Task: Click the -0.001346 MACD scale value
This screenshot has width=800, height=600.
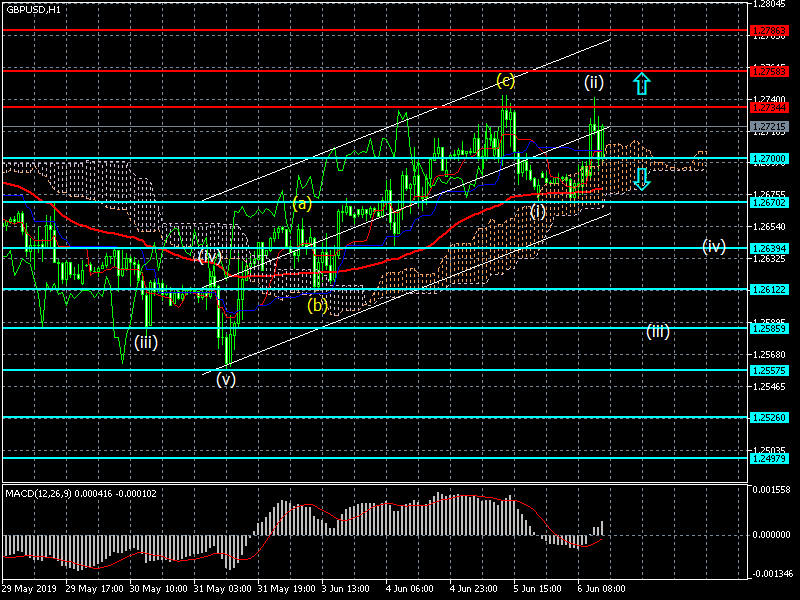Action: pos(770,574)
